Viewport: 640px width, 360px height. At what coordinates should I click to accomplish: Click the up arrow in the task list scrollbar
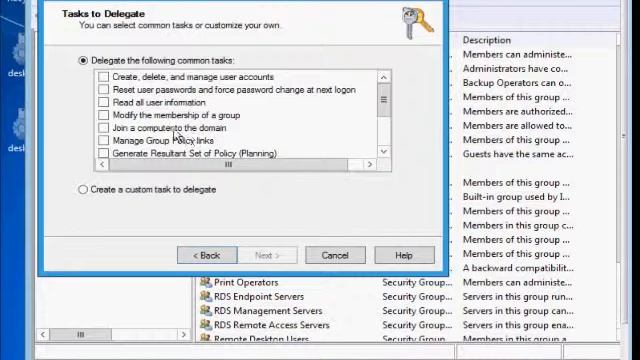click(x=384, y=77)
